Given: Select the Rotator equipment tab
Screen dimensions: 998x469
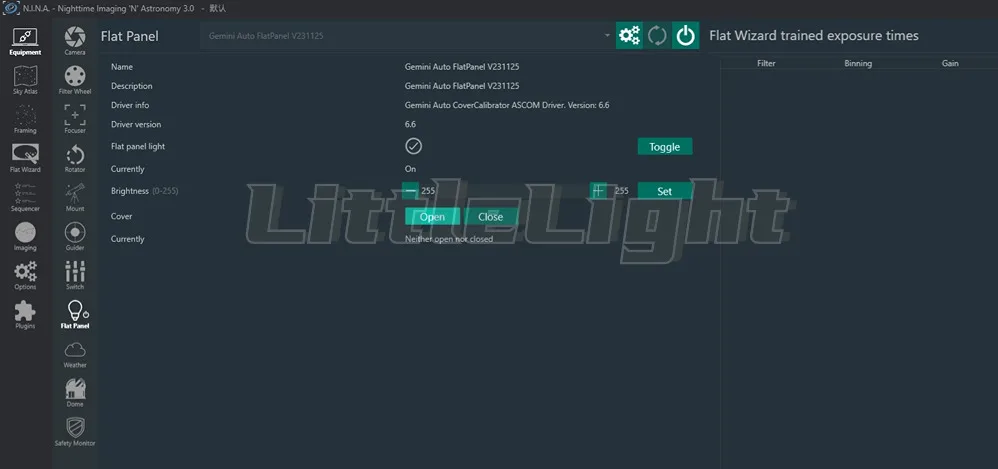Looking at the screenshot, I should click(75, 158).
